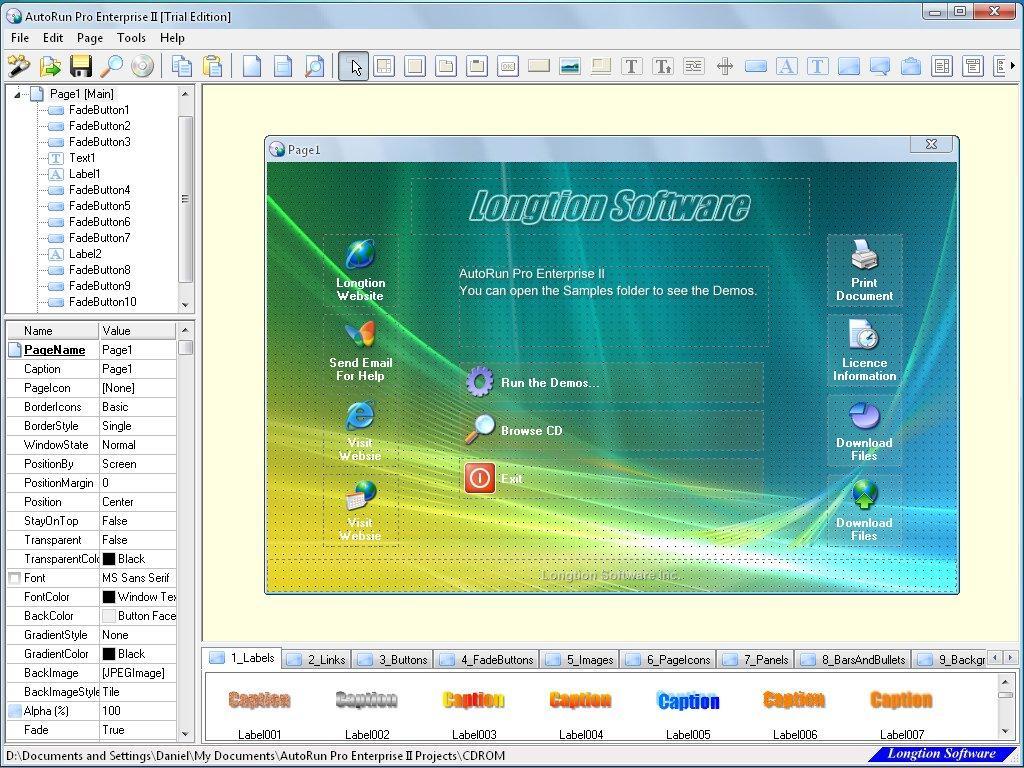
Task: Show more toolbar tools via overflow arrow
Action: (x=1012, y=66)
